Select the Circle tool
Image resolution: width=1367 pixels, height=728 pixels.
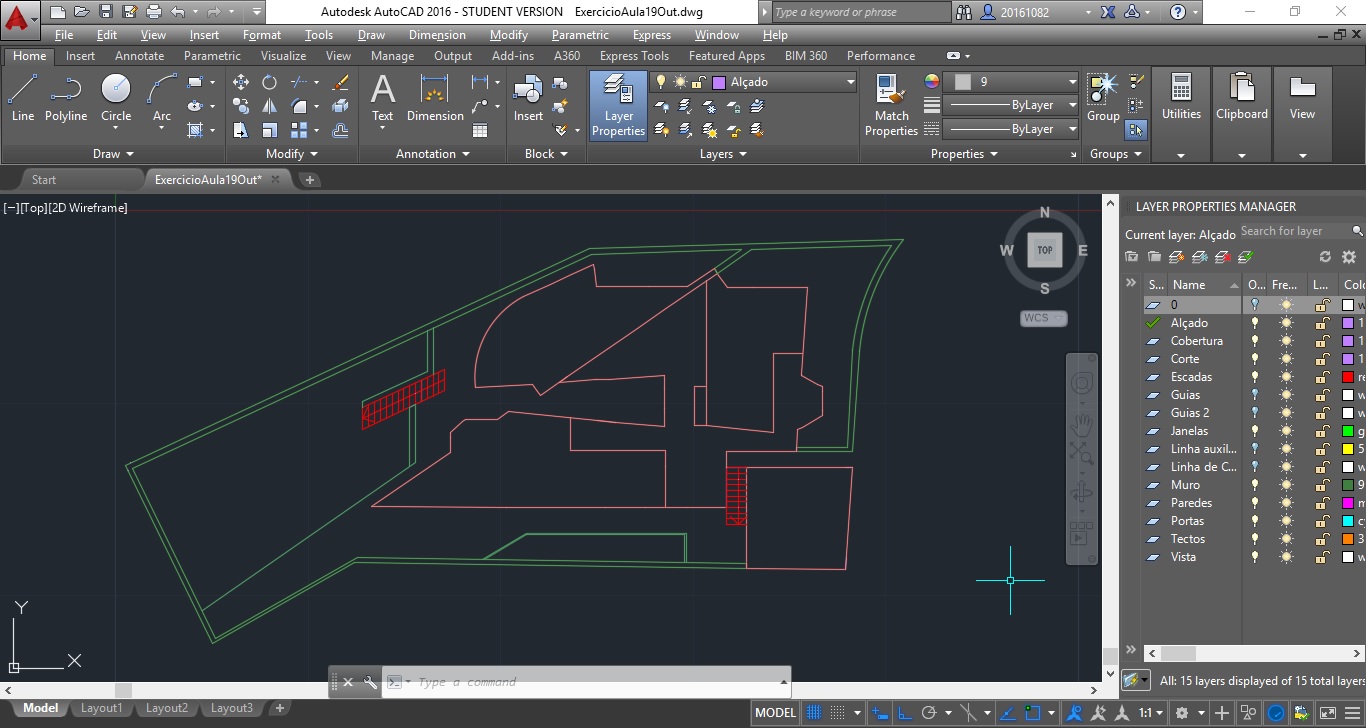coord(115,97)
